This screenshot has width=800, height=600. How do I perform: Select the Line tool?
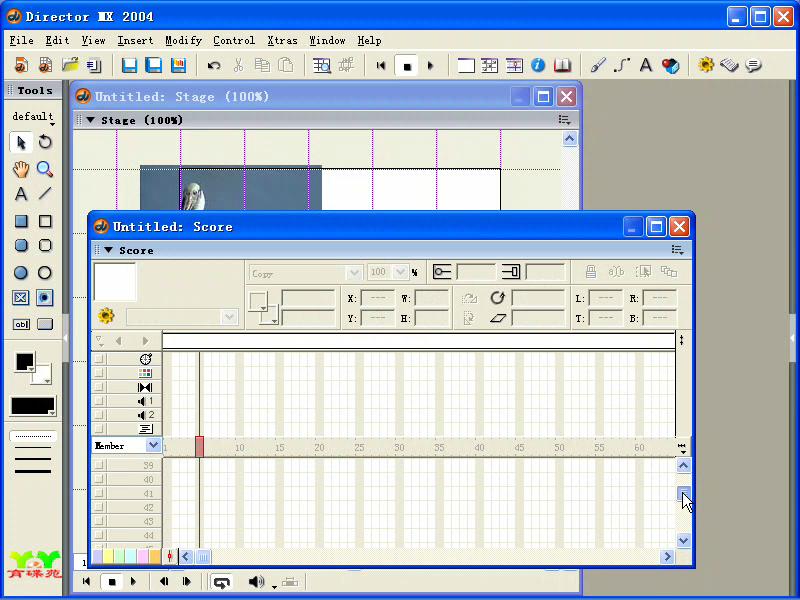[x=45, y=194]
